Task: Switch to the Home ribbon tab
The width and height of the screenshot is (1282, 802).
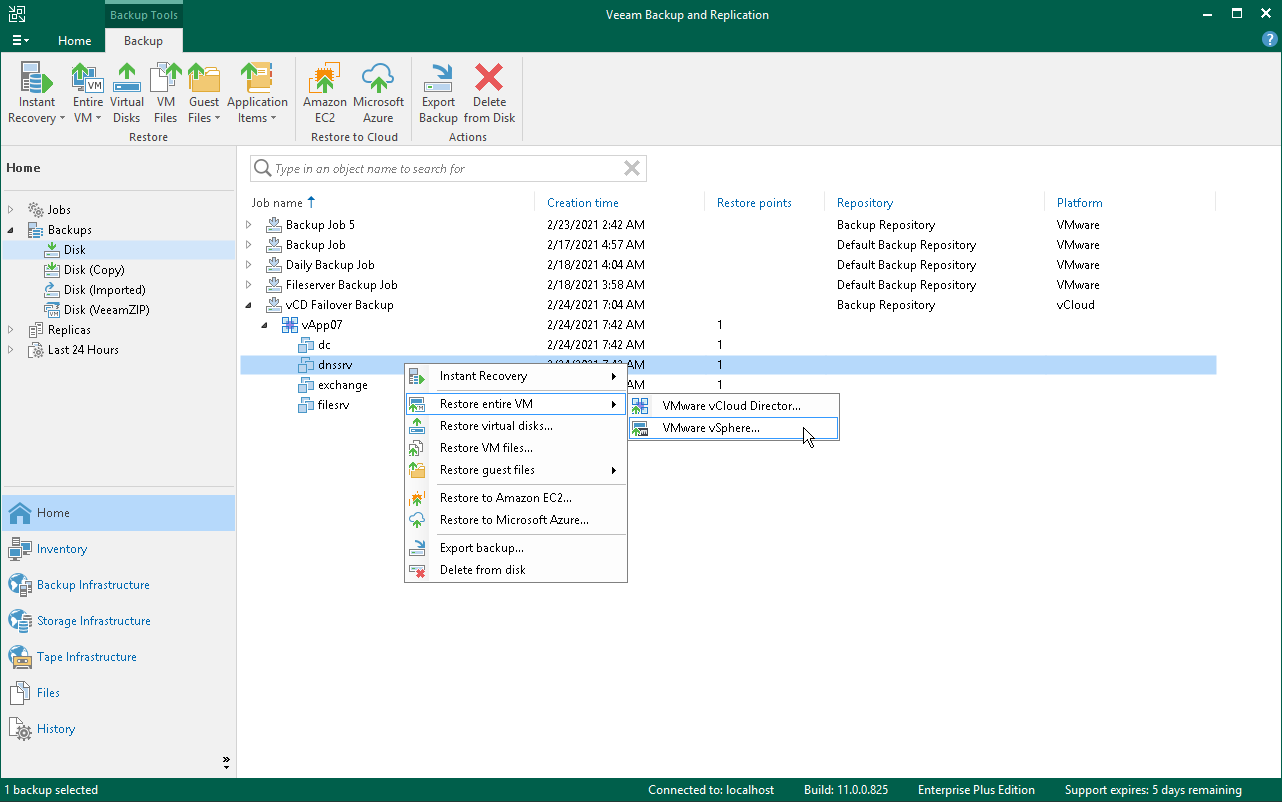Action: tap(75, 41)
